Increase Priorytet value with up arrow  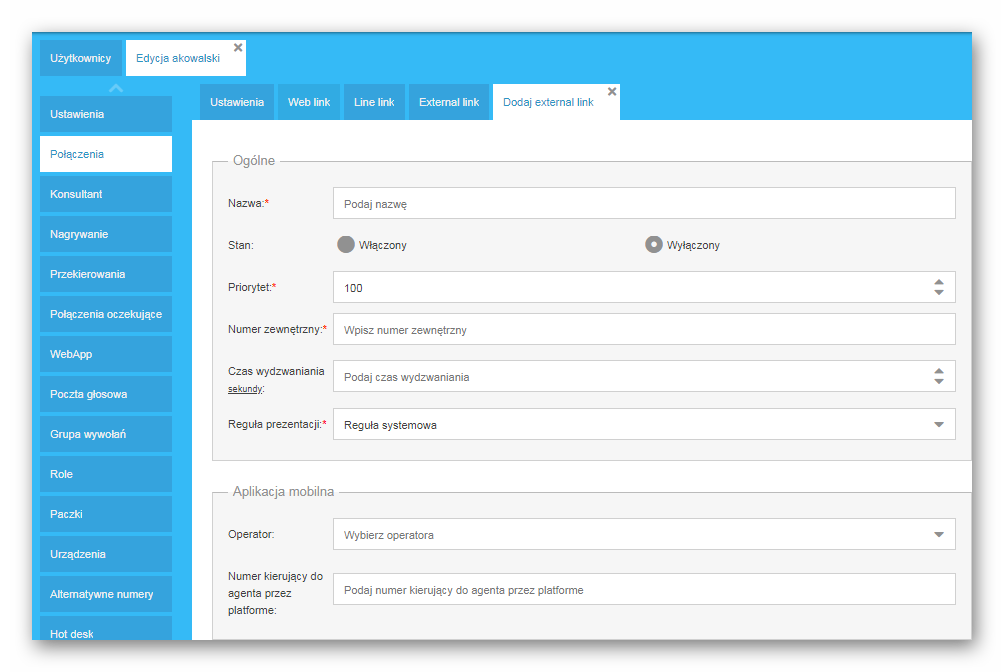click(x=939, y=282)
